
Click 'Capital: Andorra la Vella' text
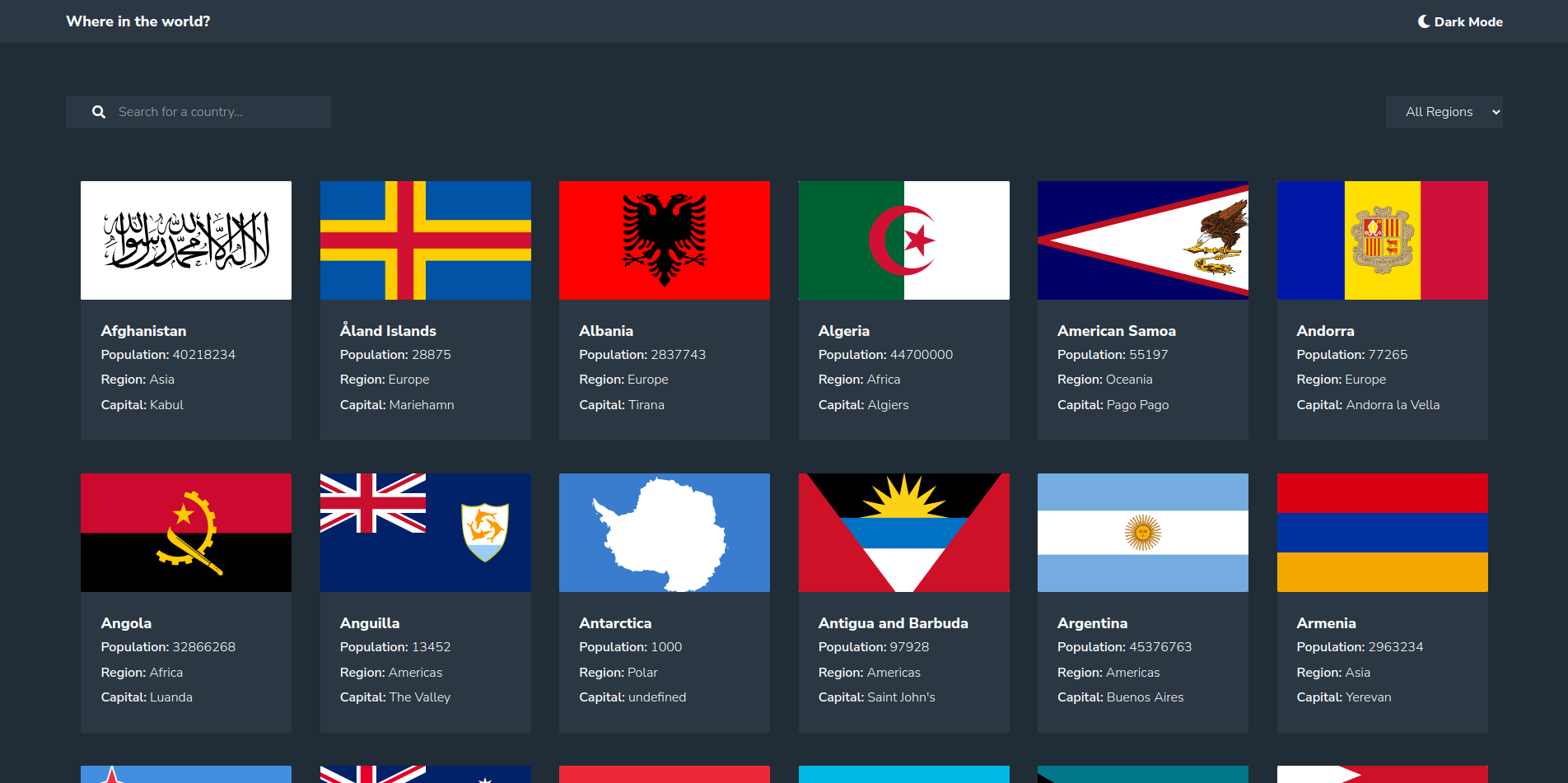pyautogui.click(x=1369, y=405)
